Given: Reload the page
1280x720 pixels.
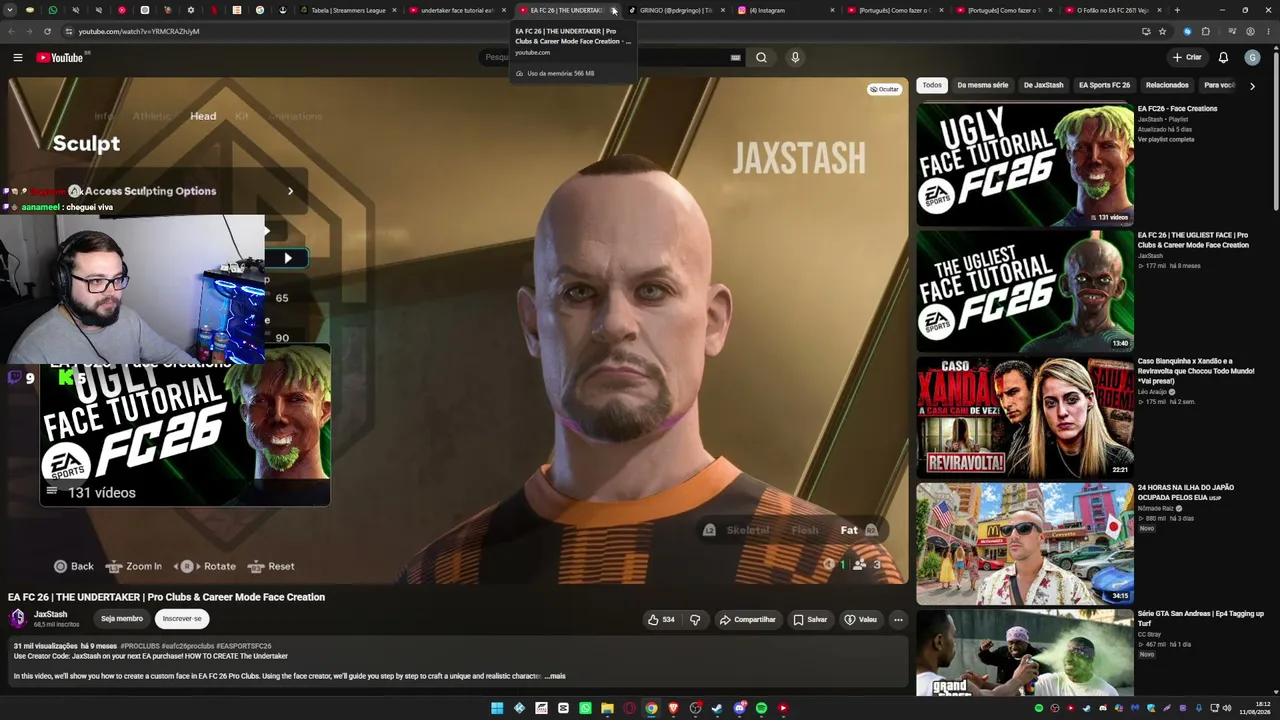Looking at the screenshot, I should coord(47,31).
